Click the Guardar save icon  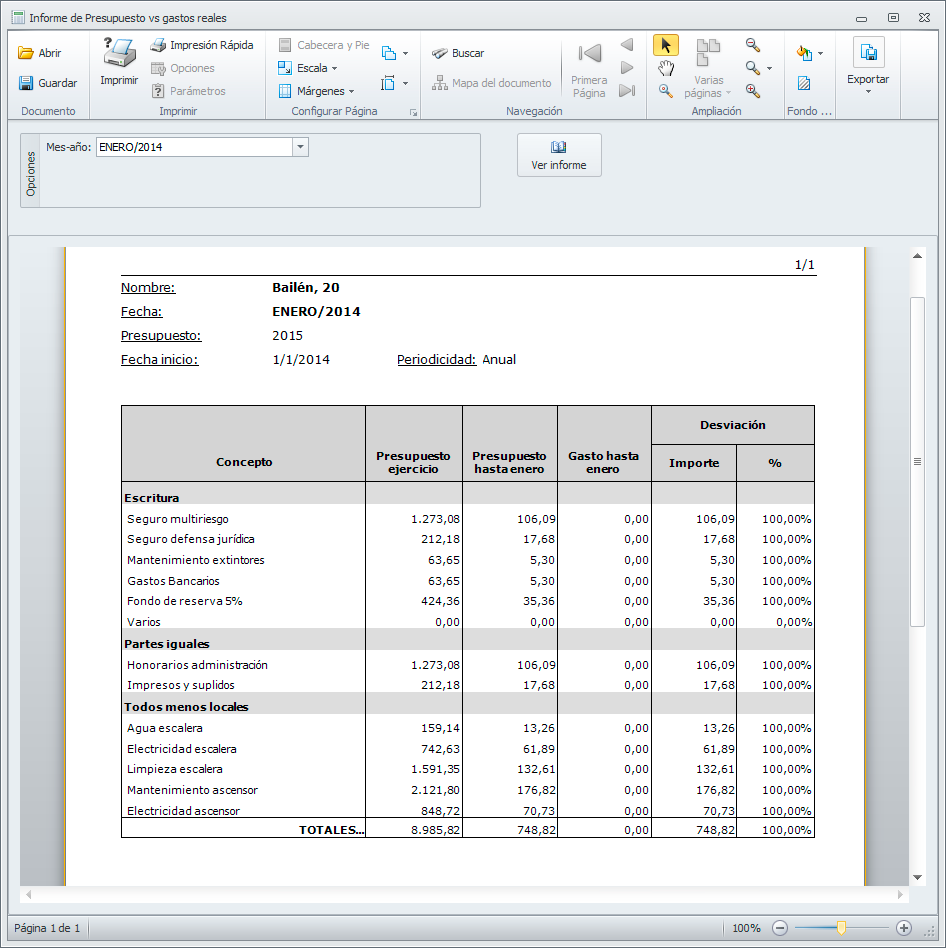coord(26,83)
